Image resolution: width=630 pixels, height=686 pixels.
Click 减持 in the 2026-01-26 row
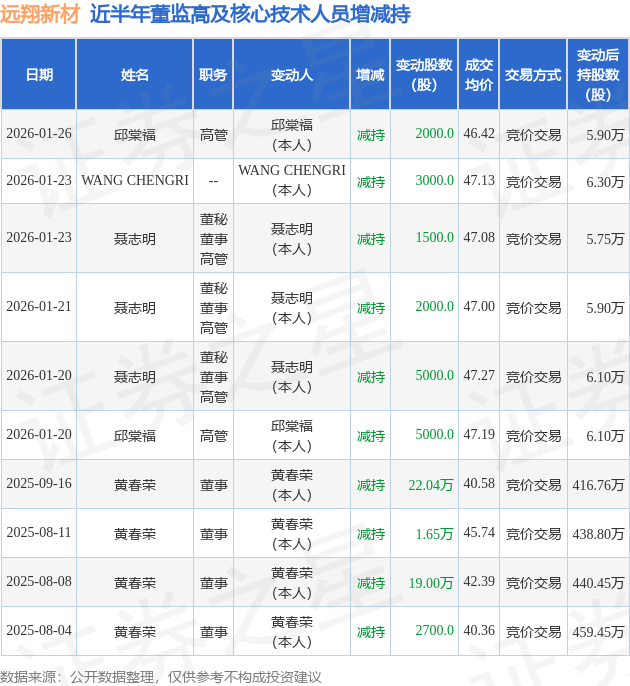371,135
